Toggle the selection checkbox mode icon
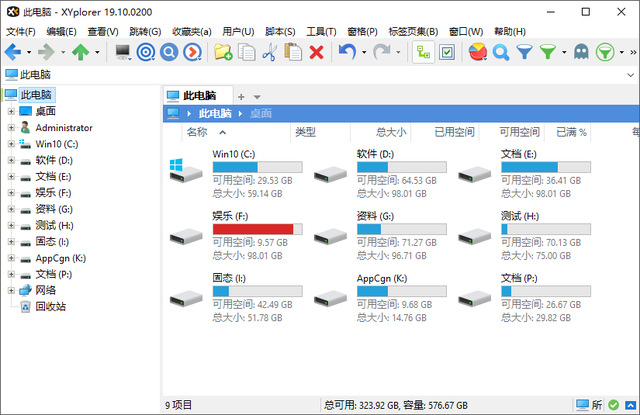640x415 pixels. [447, 52]
